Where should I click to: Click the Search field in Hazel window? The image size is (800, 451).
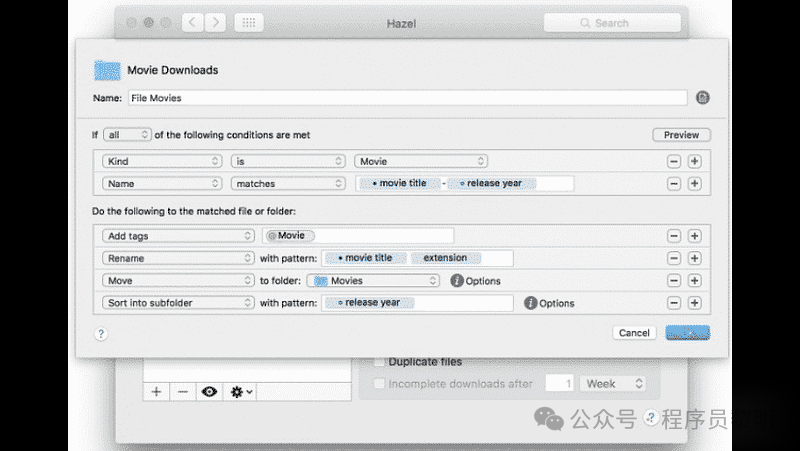tap(612, 23)
